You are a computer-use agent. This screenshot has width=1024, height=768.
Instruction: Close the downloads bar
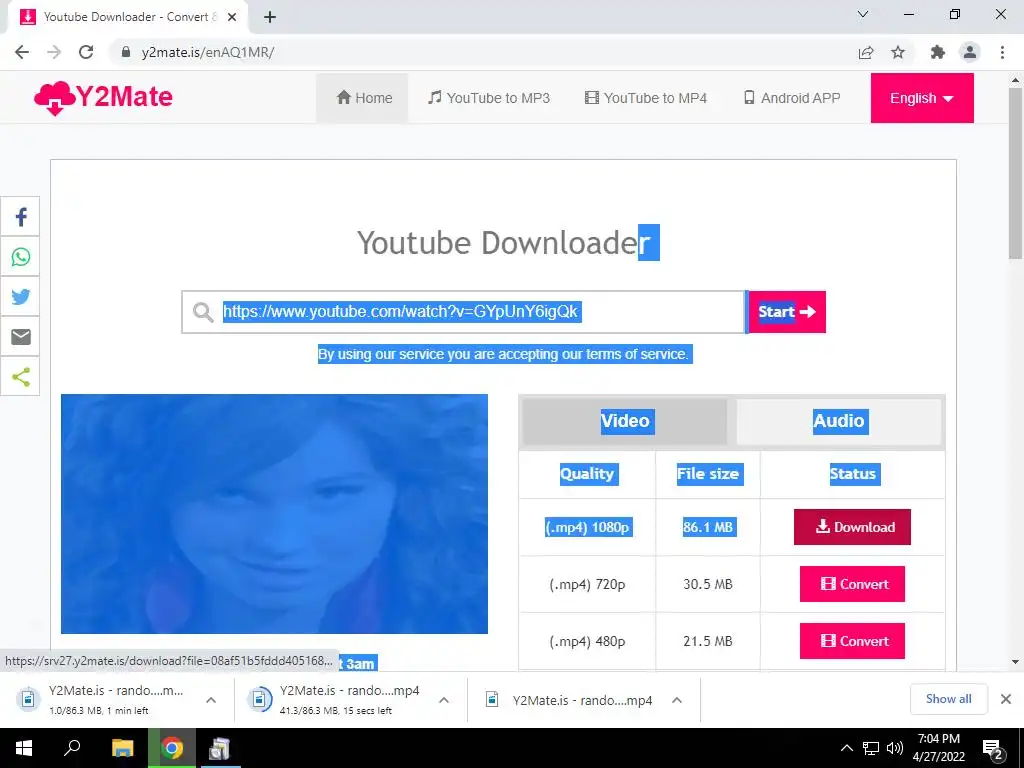[1006, 699]
